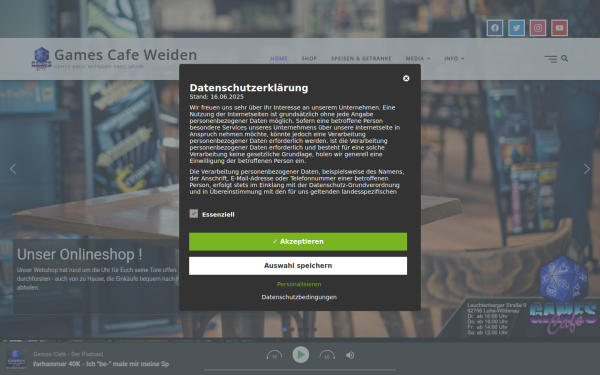
Task: Select the HOME menu item
Action: (279, 59)
